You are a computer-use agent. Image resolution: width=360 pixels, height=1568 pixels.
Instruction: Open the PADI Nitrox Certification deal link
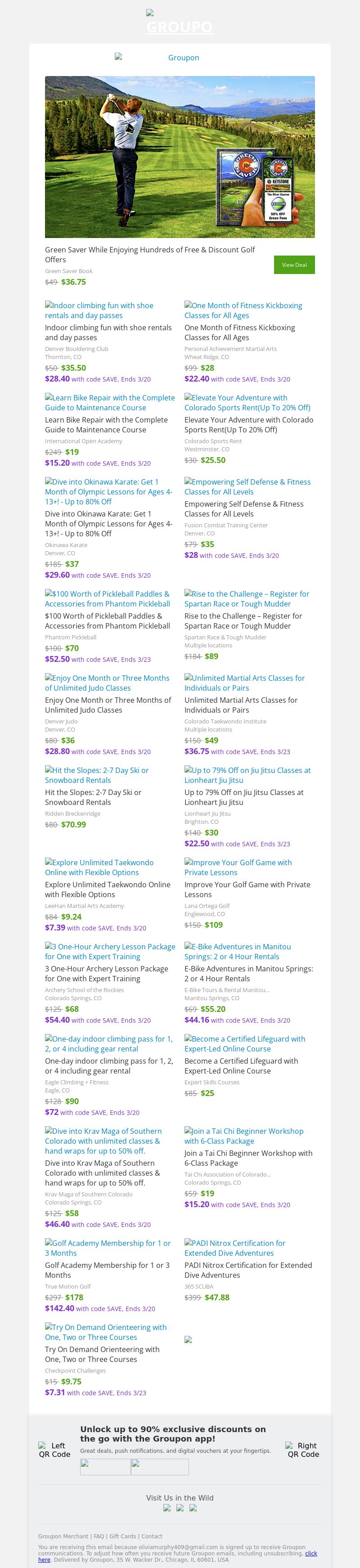tap(235, 1248)
